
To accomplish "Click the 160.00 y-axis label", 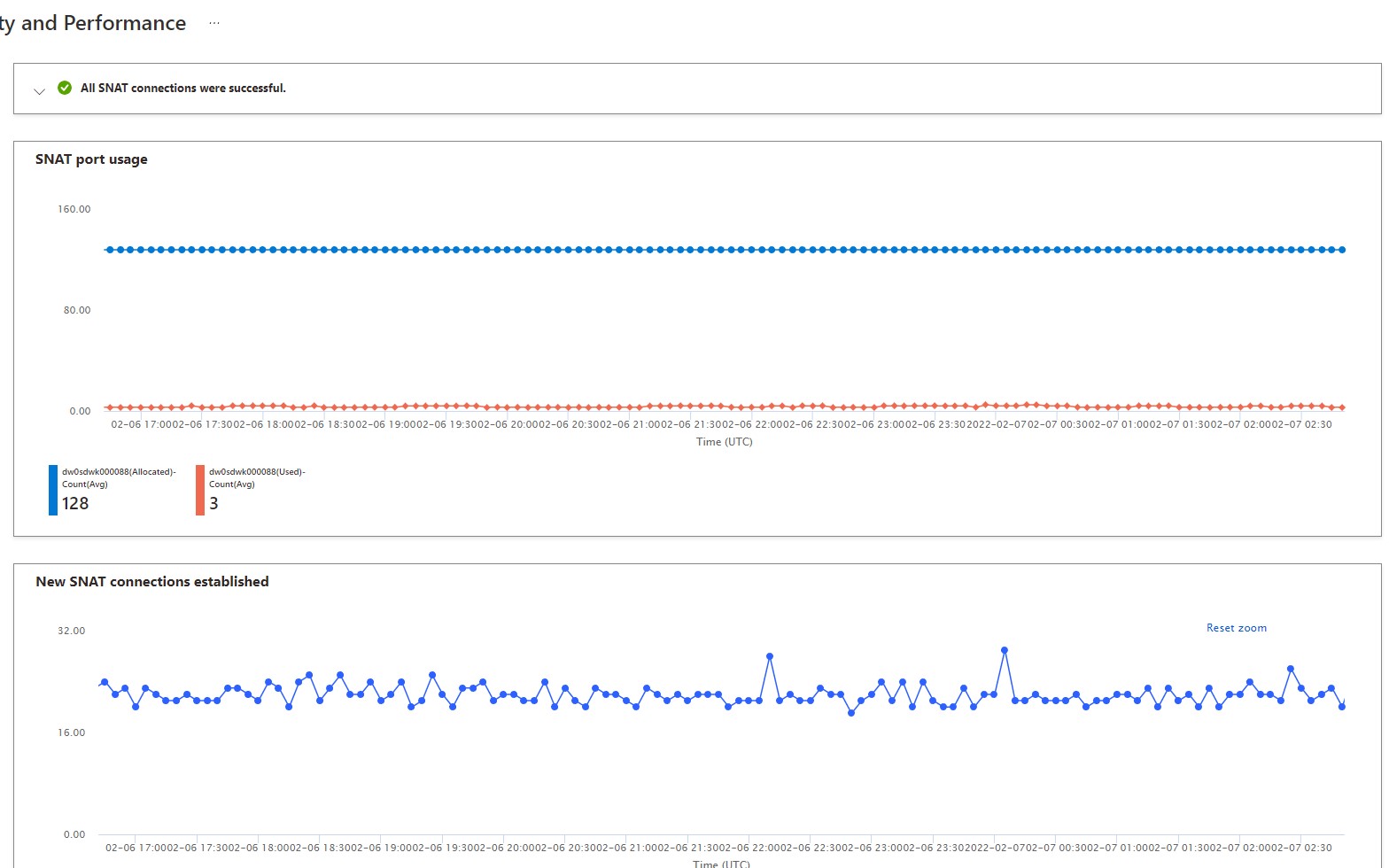I will (x=74, y=209).
